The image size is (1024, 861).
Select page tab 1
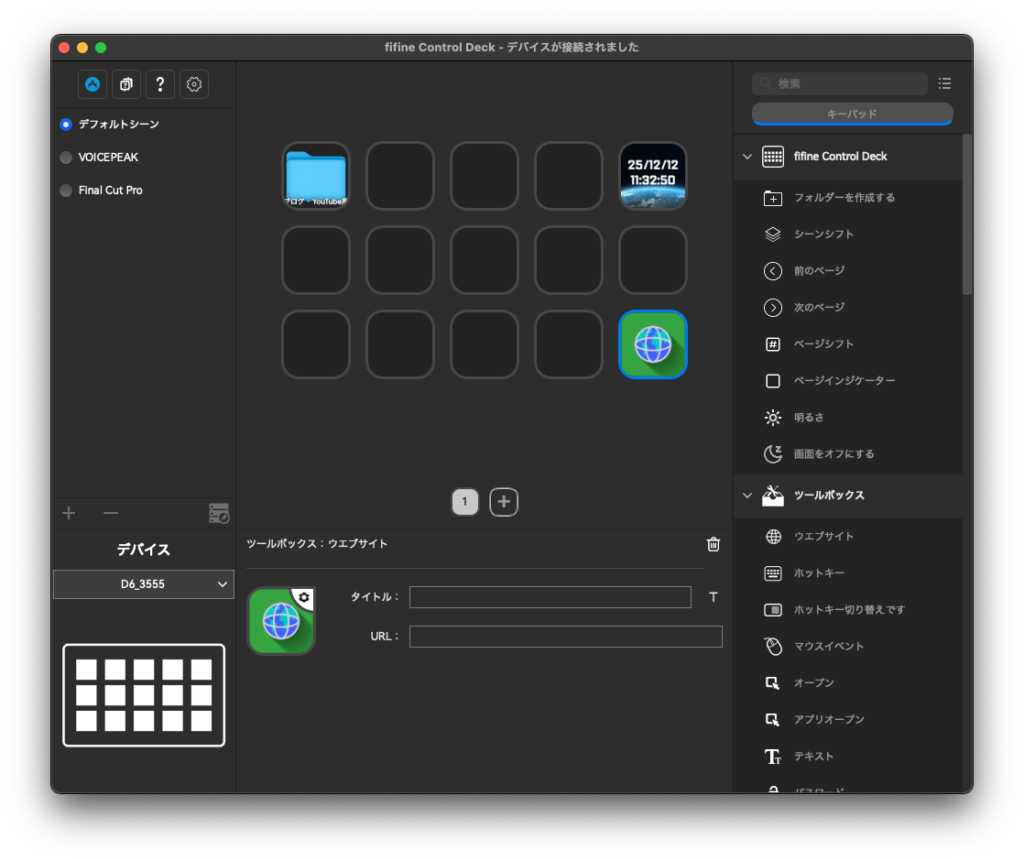point(464,501)
